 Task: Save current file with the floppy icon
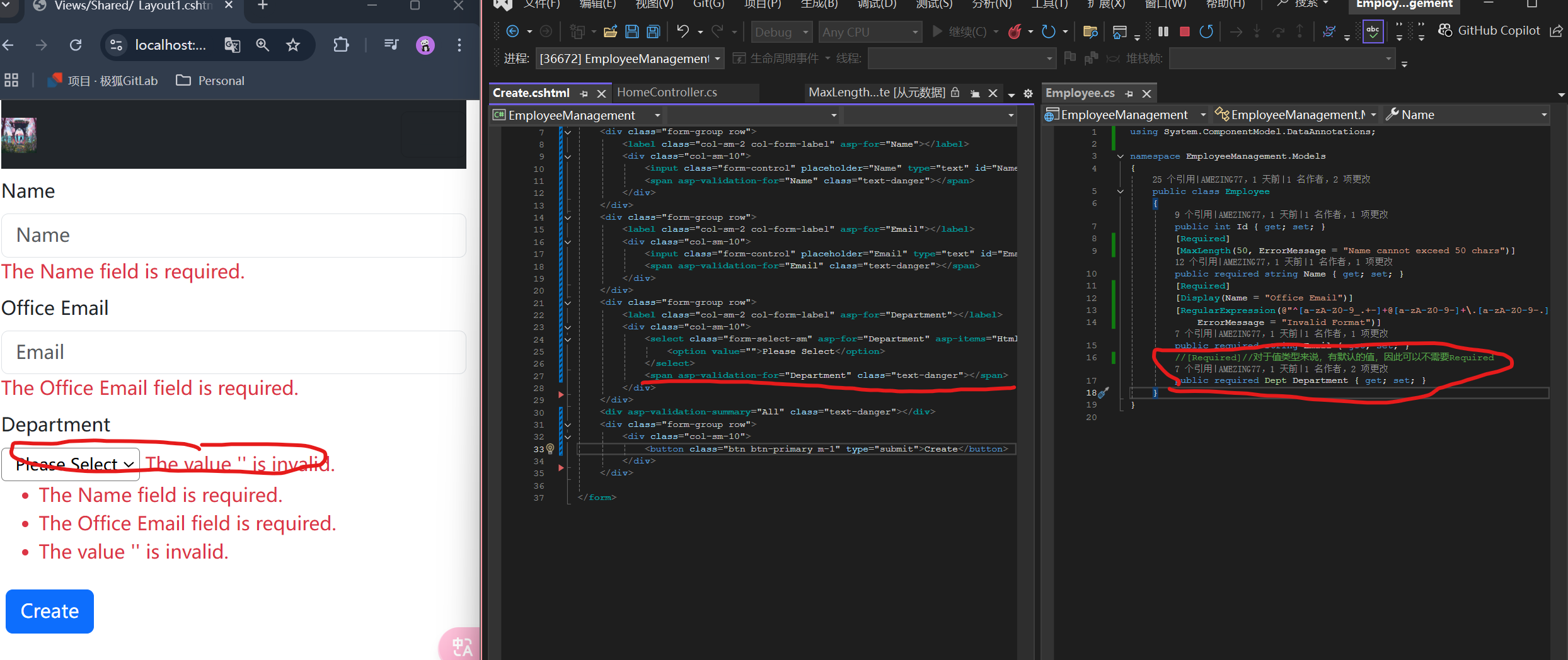pos(632,31)
